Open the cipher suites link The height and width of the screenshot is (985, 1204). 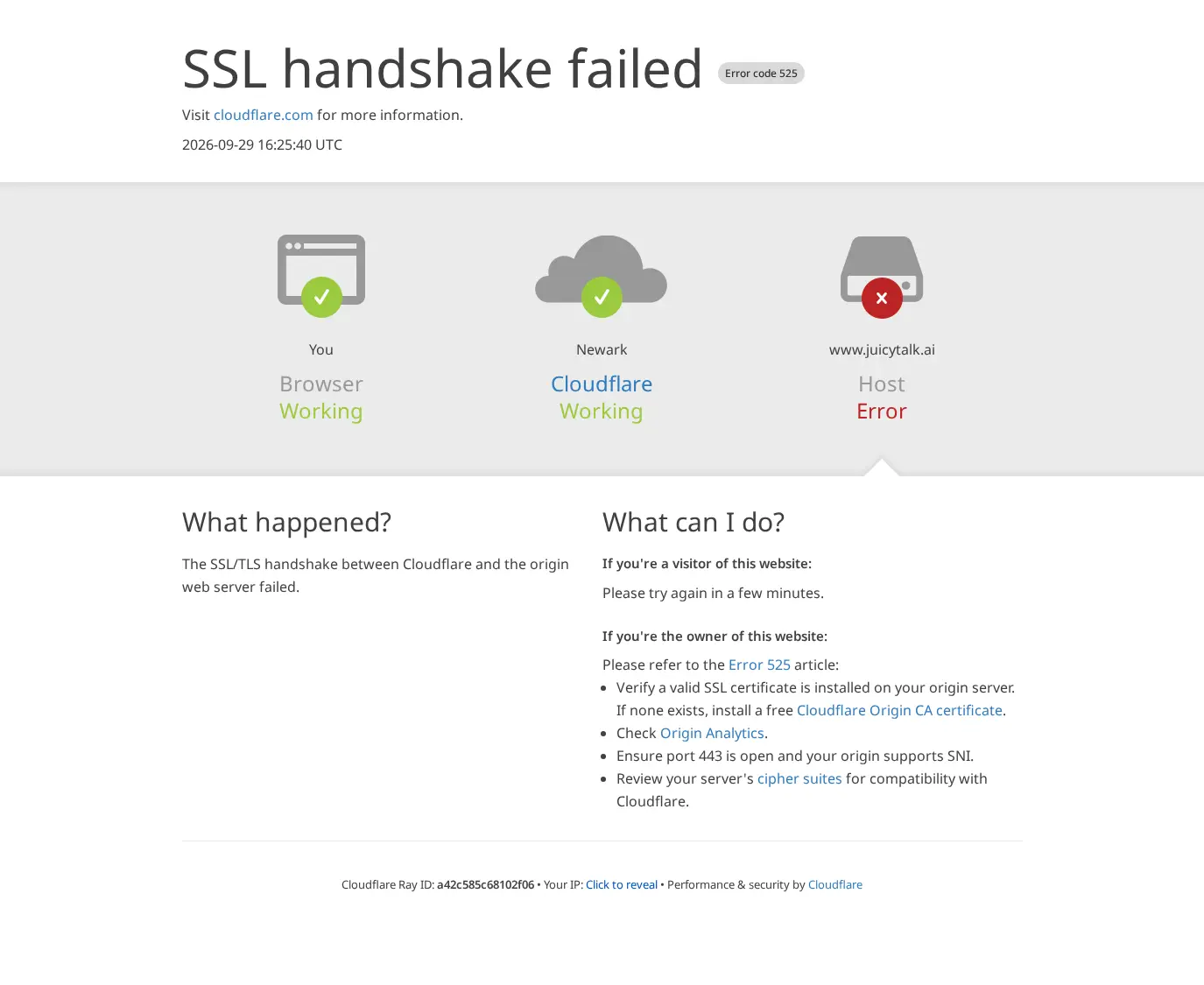tap(799, 778)
